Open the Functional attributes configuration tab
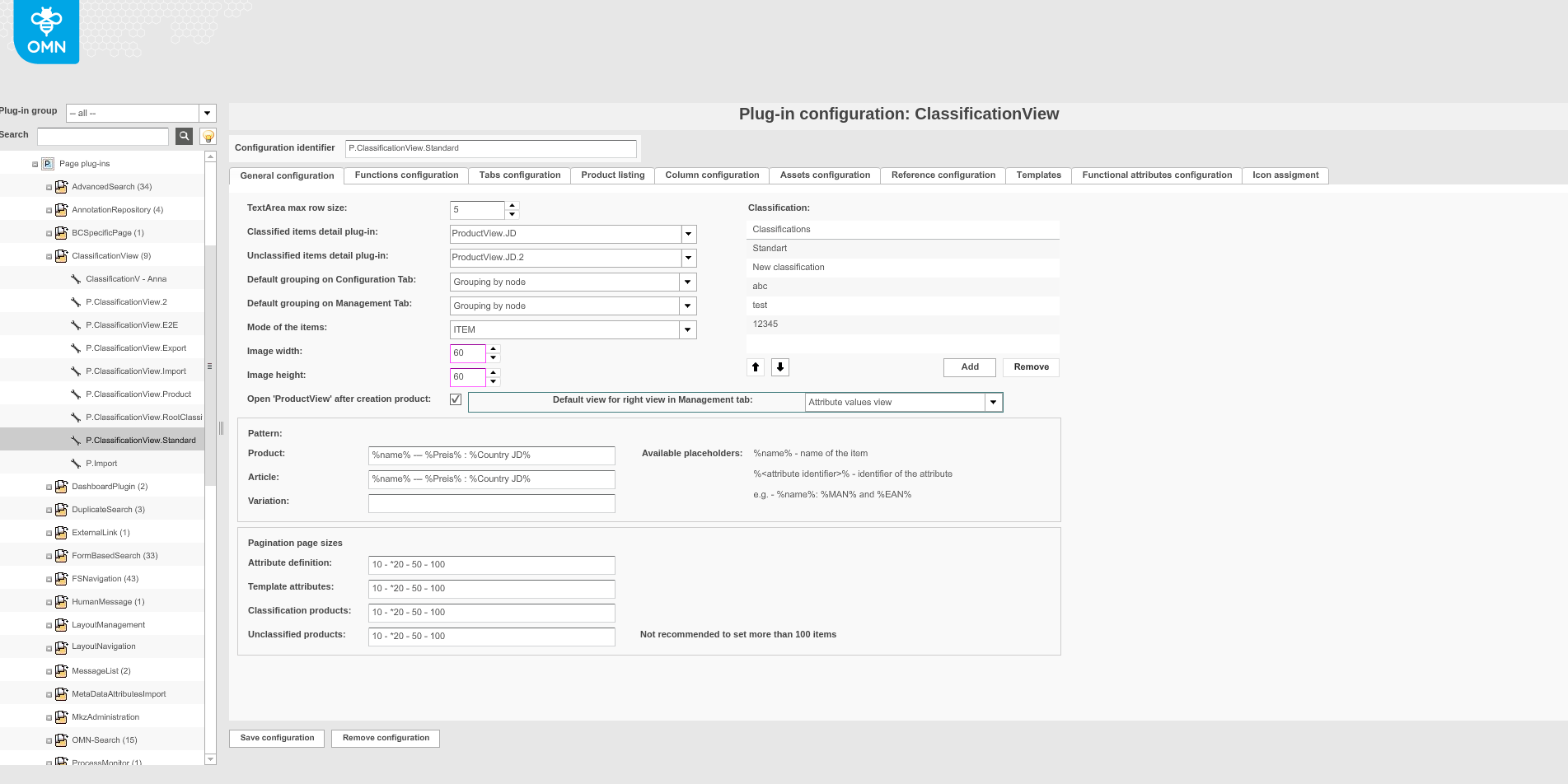Image resolution: width=1568 pixels, height=784 pixels. tap(1156, 175)
